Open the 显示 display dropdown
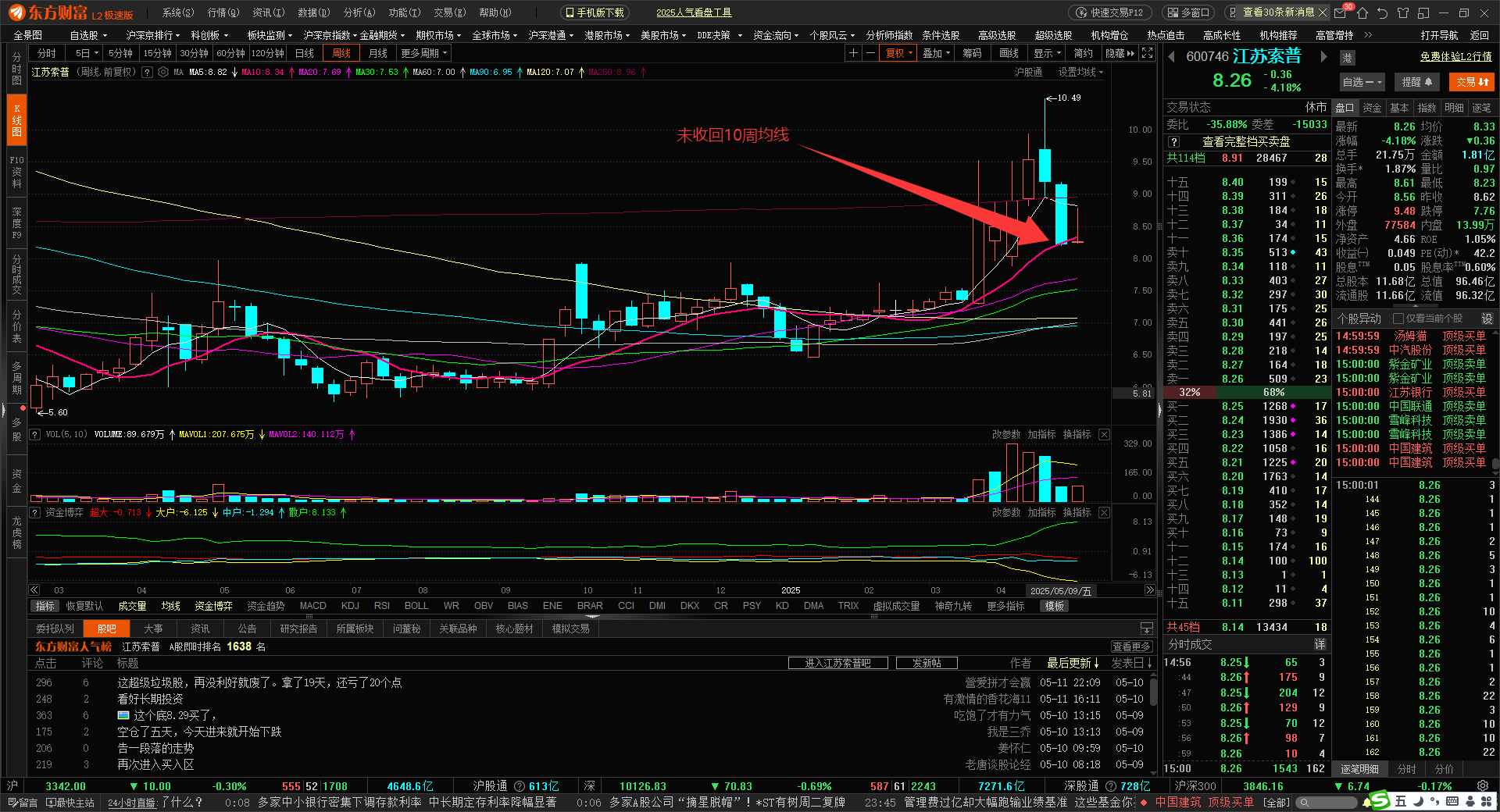 coord(1047,53)
